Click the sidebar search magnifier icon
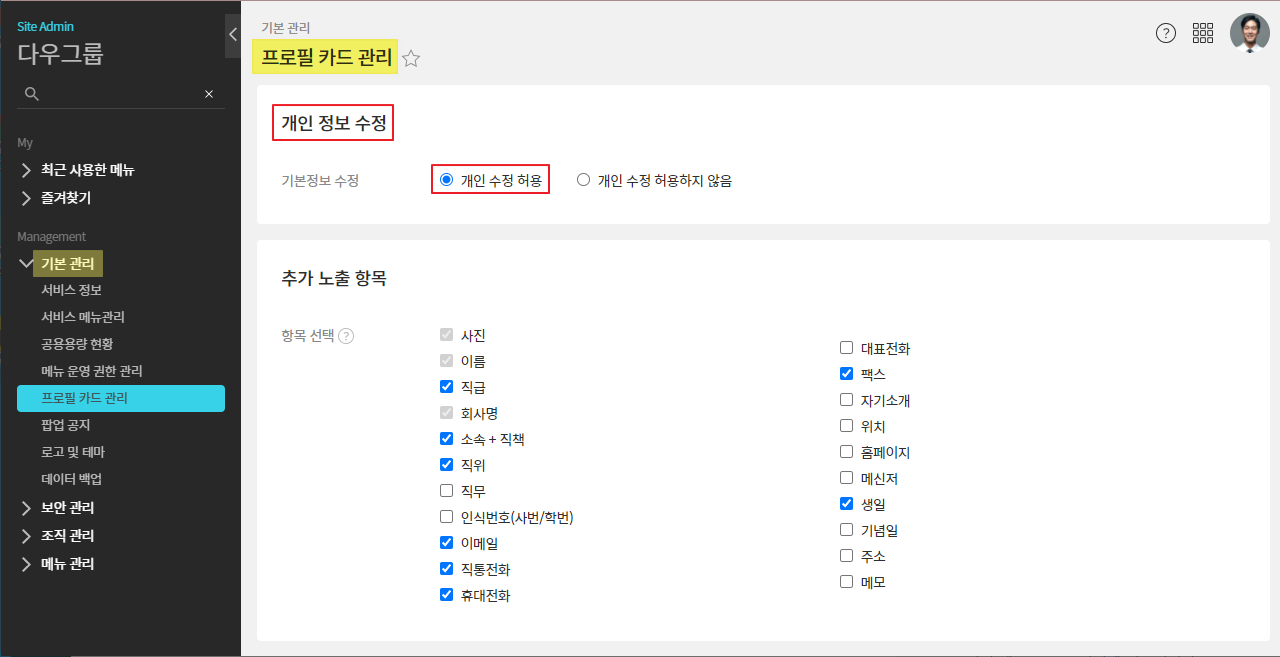This screenshot has width=1280, height=657. coord(32,94)
